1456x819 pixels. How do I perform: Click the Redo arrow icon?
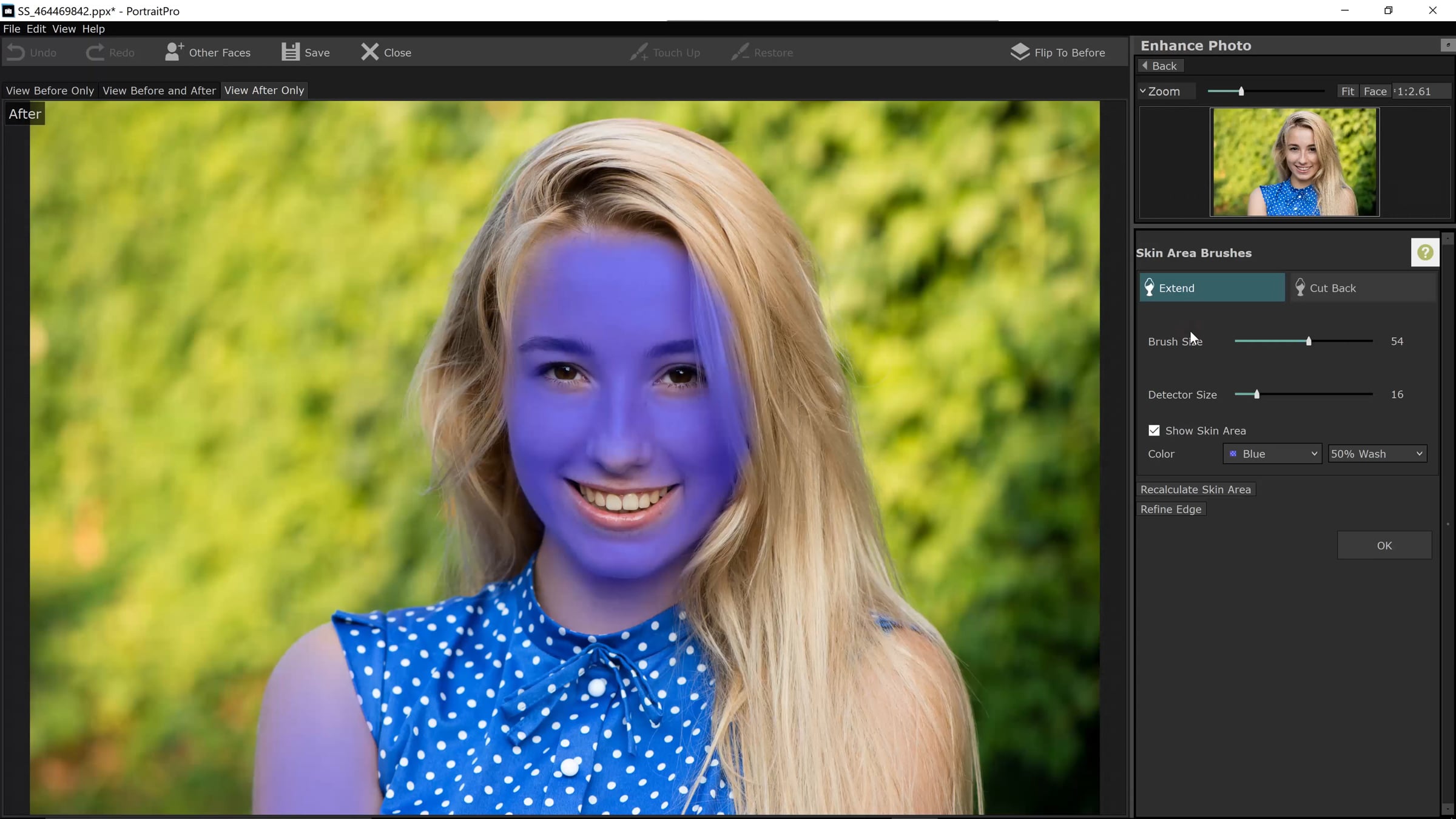[x=95, y=53]
